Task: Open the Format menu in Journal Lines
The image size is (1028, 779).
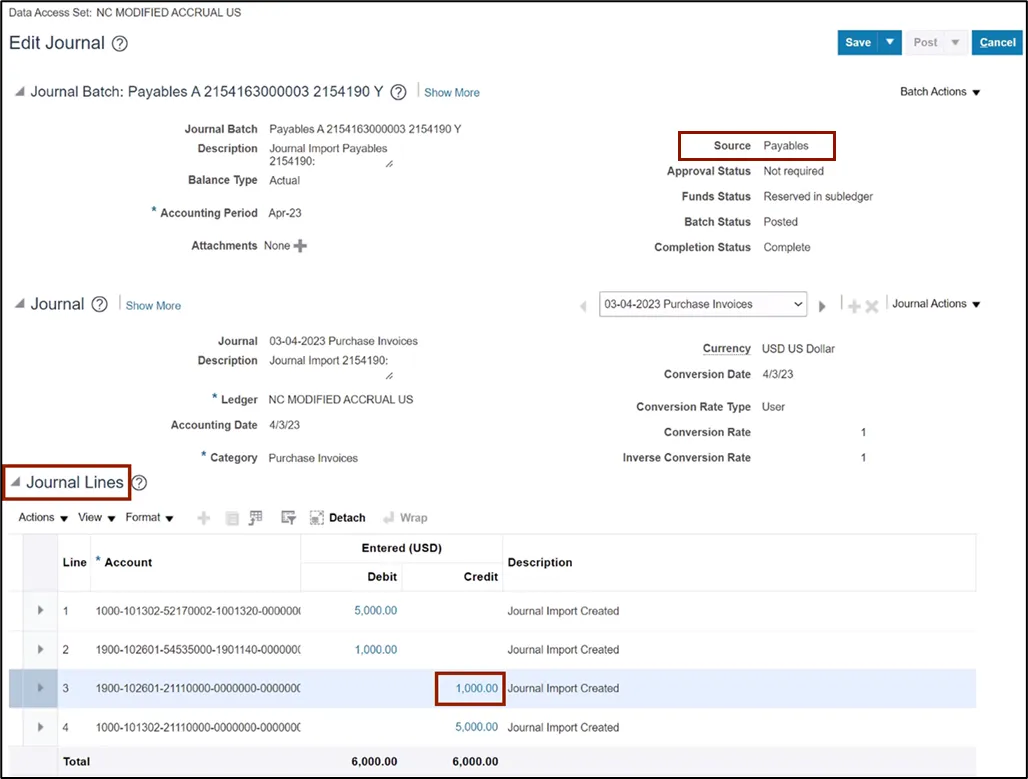Action: [x=149, y=518]
